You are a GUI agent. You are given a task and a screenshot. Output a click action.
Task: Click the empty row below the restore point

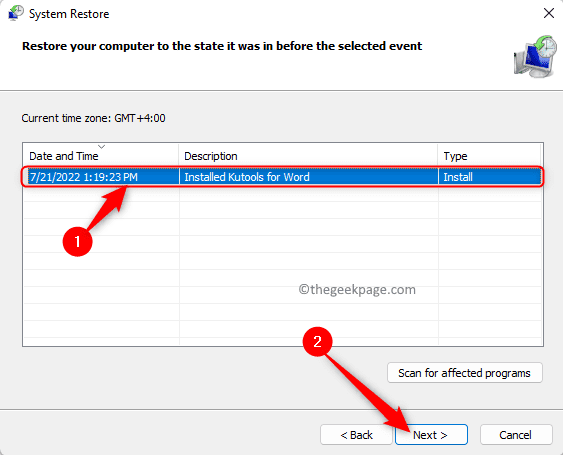pyautogui.click(x=282, y=194)
